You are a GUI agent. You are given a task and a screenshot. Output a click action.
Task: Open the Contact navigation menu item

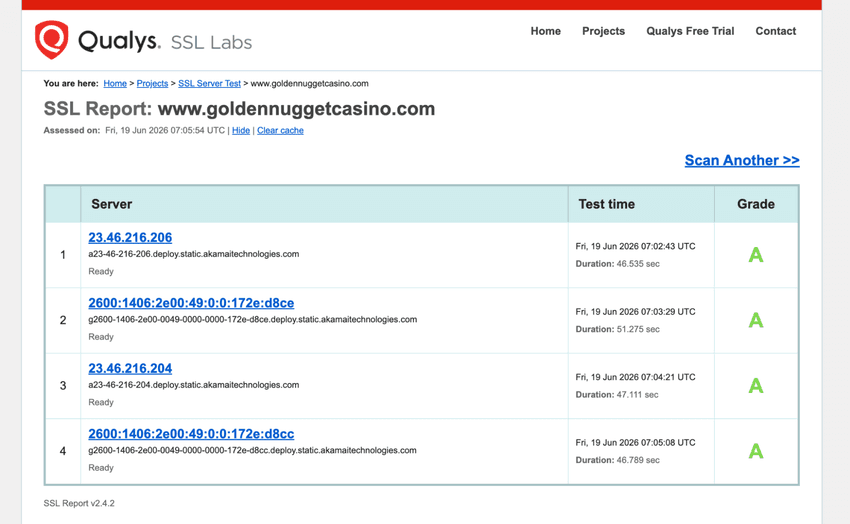click(x=776, y=31)
